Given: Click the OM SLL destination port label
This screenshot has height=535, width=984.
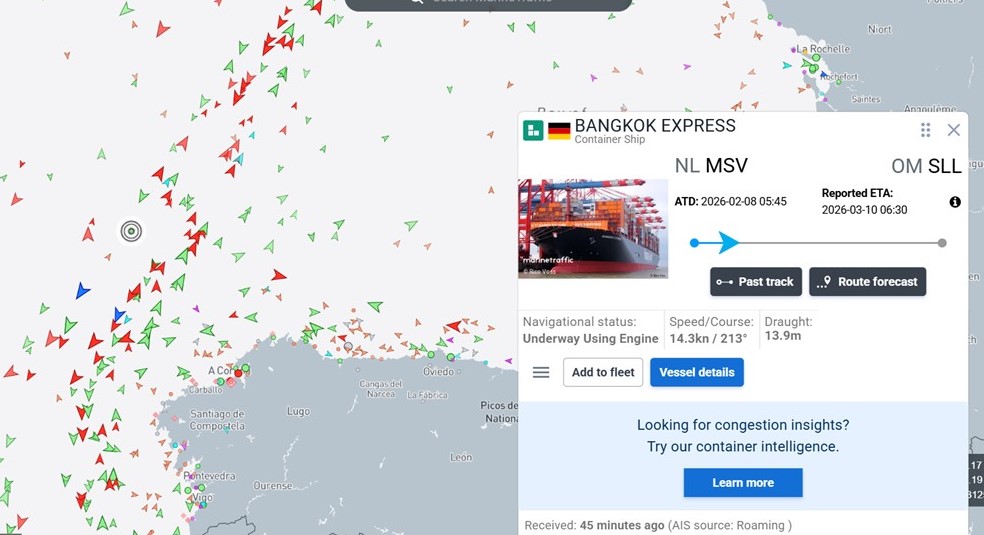Looking at the screenshot, I should click(x=926, y=166).
